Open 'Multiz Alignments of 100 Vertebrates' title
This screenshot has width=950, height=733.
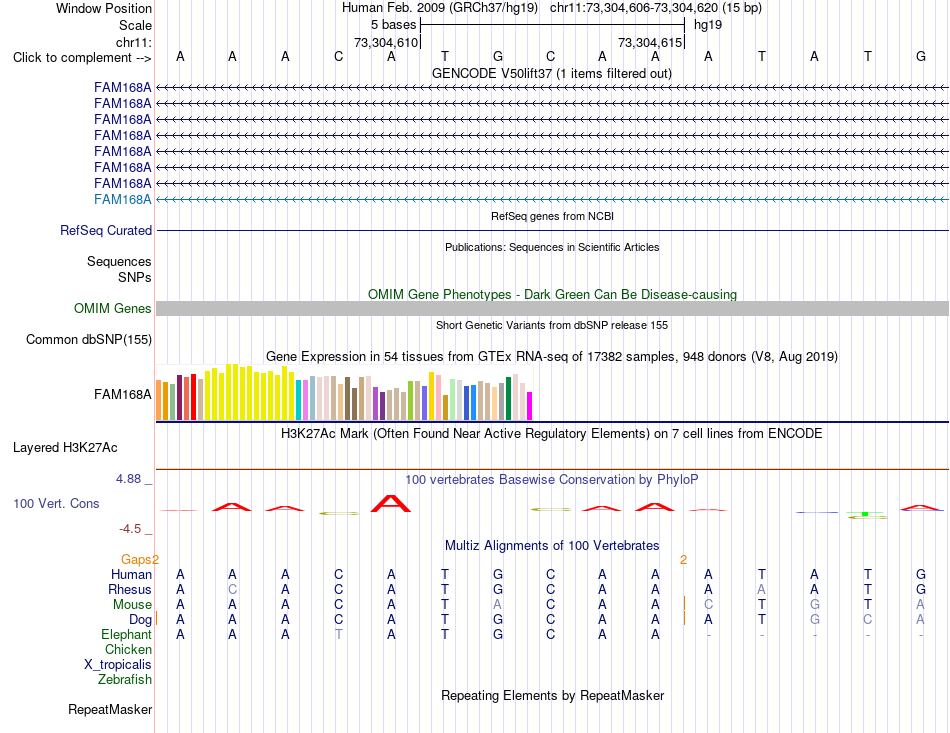pyautogui.click(x=552, y=545)
